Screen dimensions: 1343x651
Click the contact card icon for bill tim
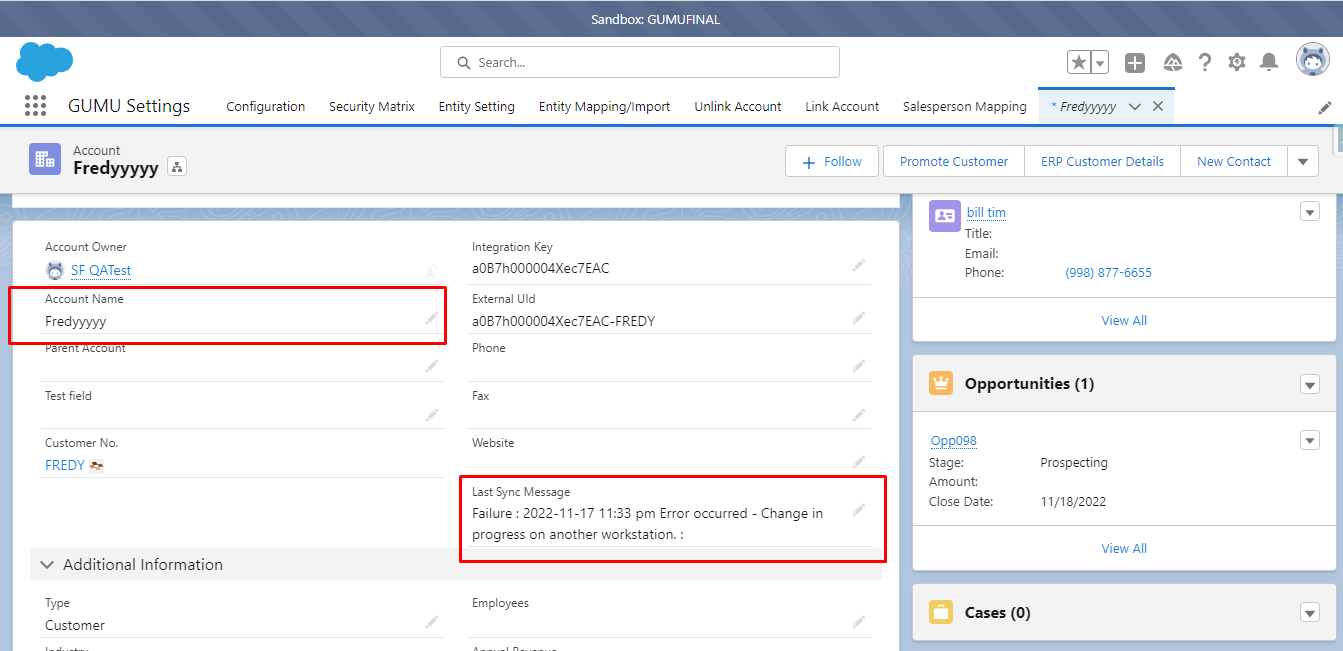945,215
